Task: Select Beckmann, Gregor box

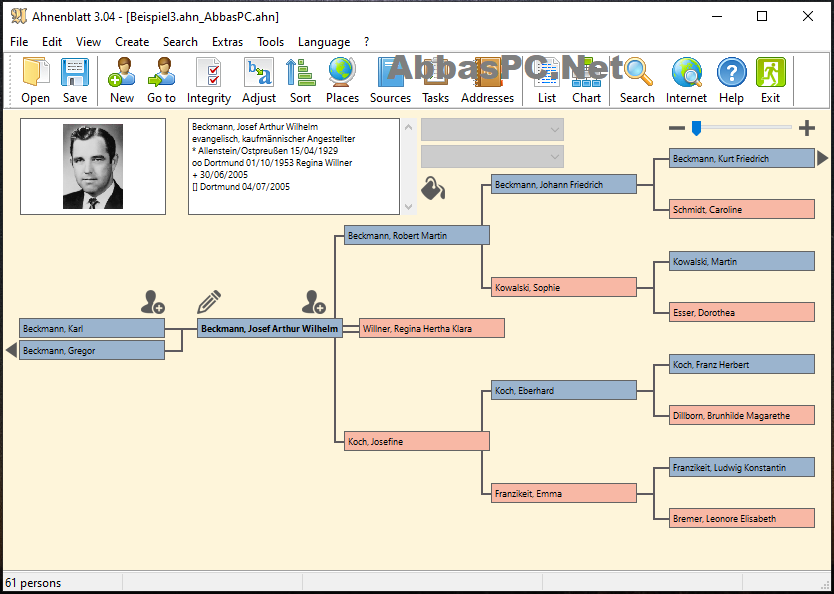Action: point(92,350)
